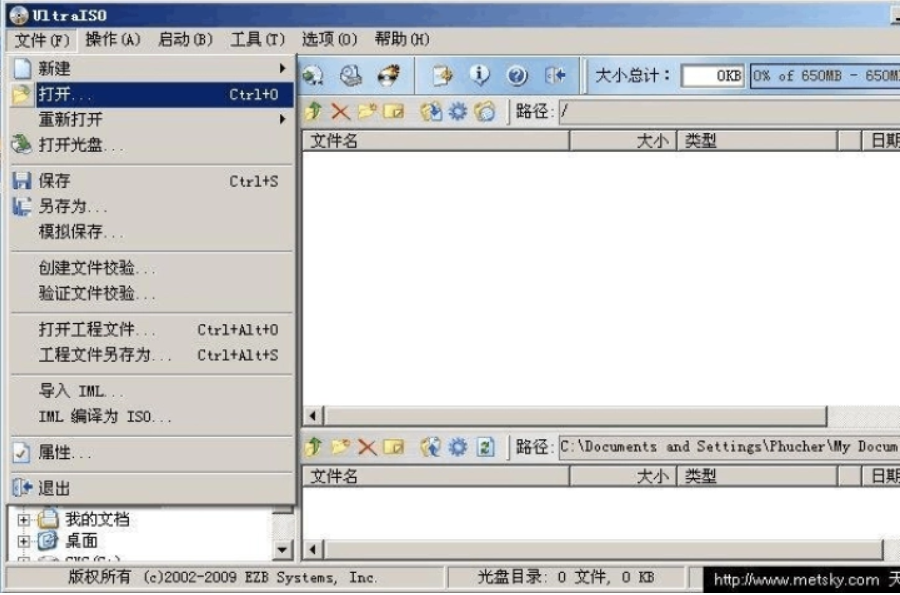This screenshot has height=595, width=900.
Task: Go up a folder in the image pane toolbar
Action: (313, 111)
